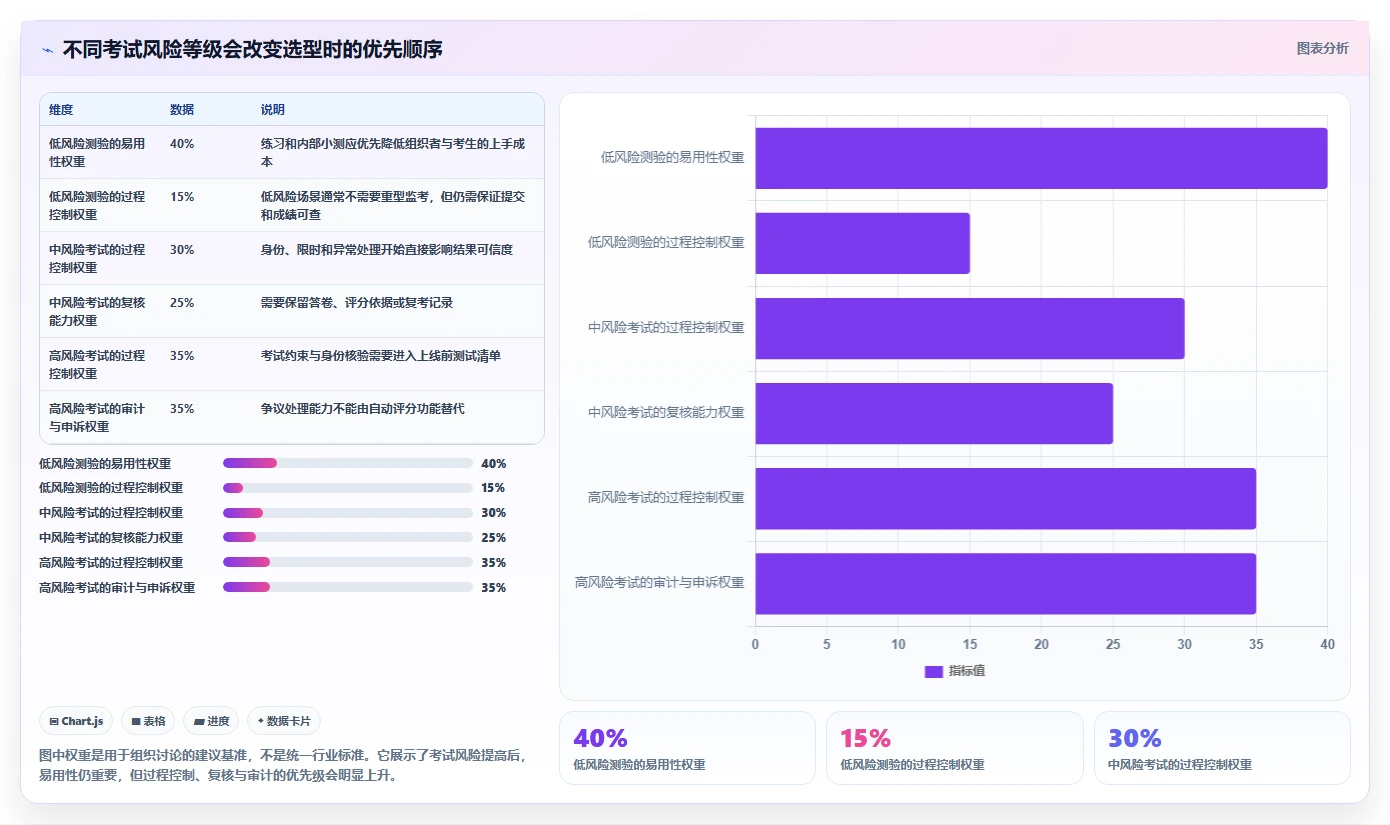Click the 40% stat card for 低风险测验的易用性权重
Image resolution: width=1390 pixels, height=825 pixels.
pyautogui.click(x=687, y=748)
